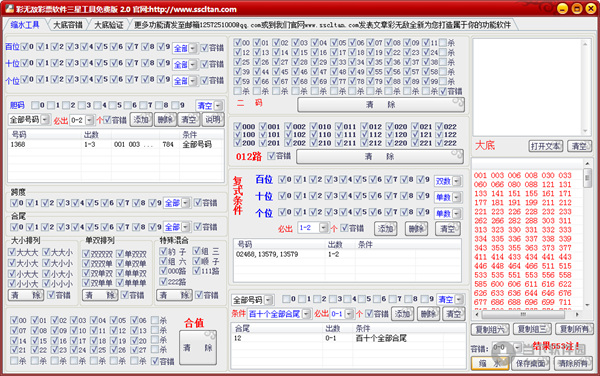Click the results list vertical scrollbar
The image size is (600, 376).
pos(587,234)
